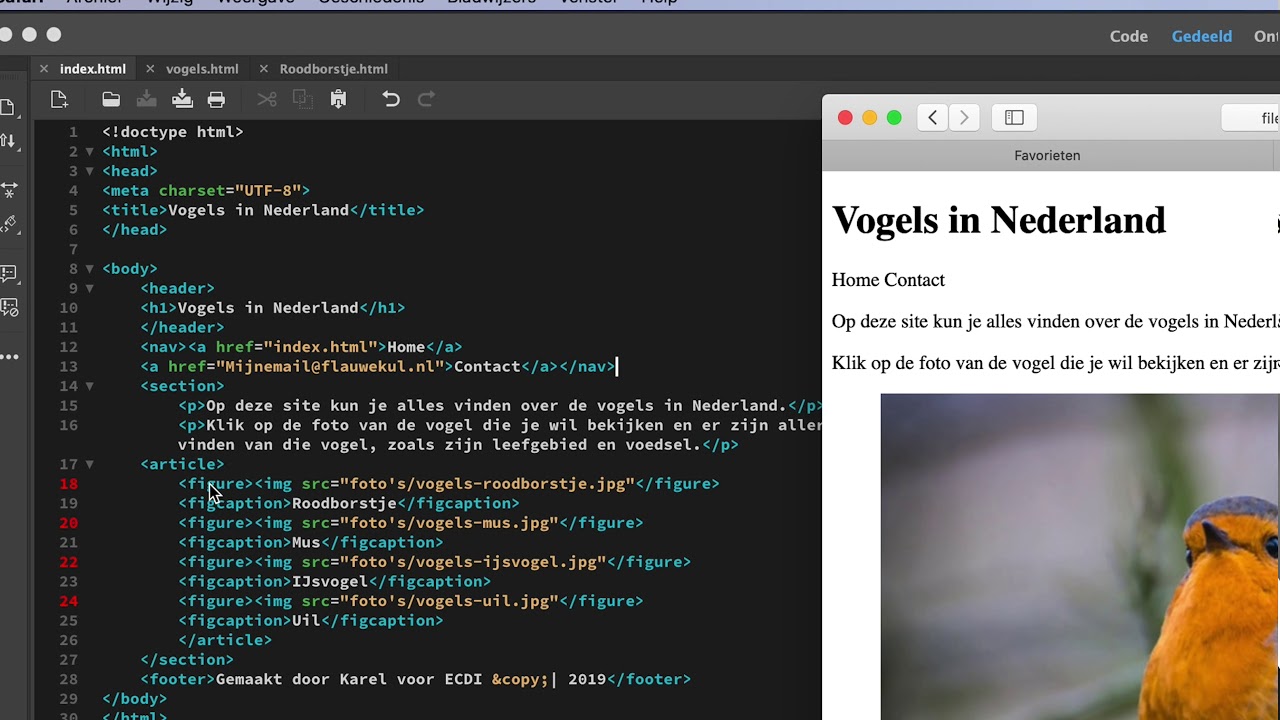Click the file management up-down arrows icon
The width and height of the screenshot is (1280, 720).
[8, 141]
